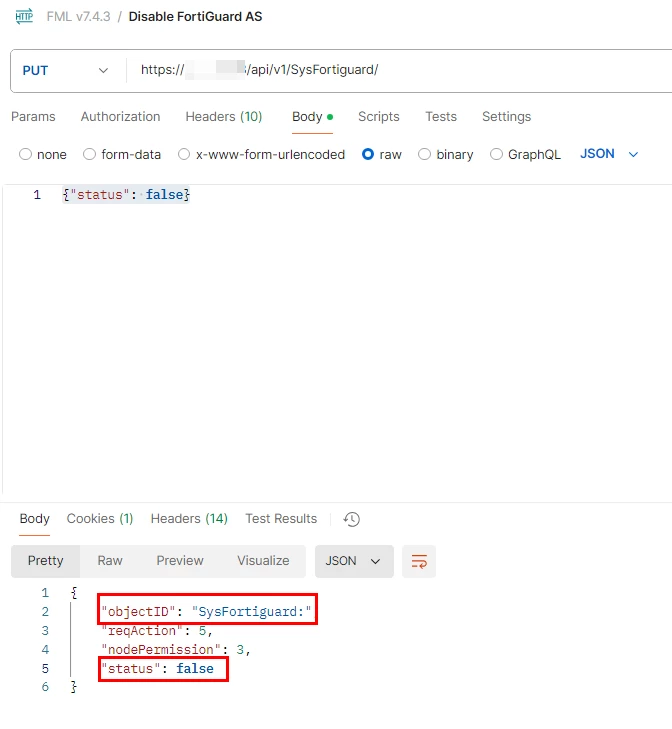Select the none body option
This screenshot has width=672, height=729.
[43, 154]
